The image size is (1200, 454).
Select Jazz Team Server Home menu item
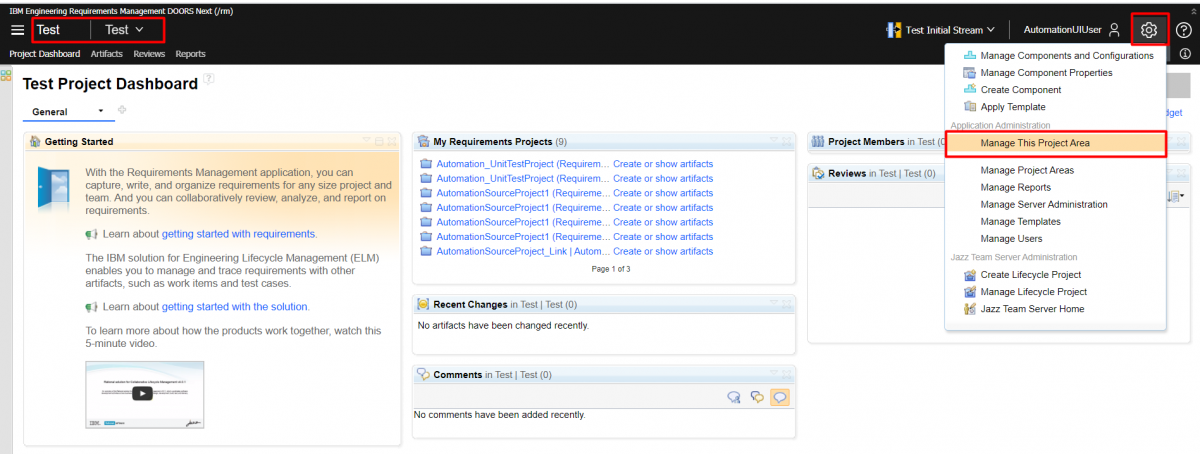coord(1032,309)
